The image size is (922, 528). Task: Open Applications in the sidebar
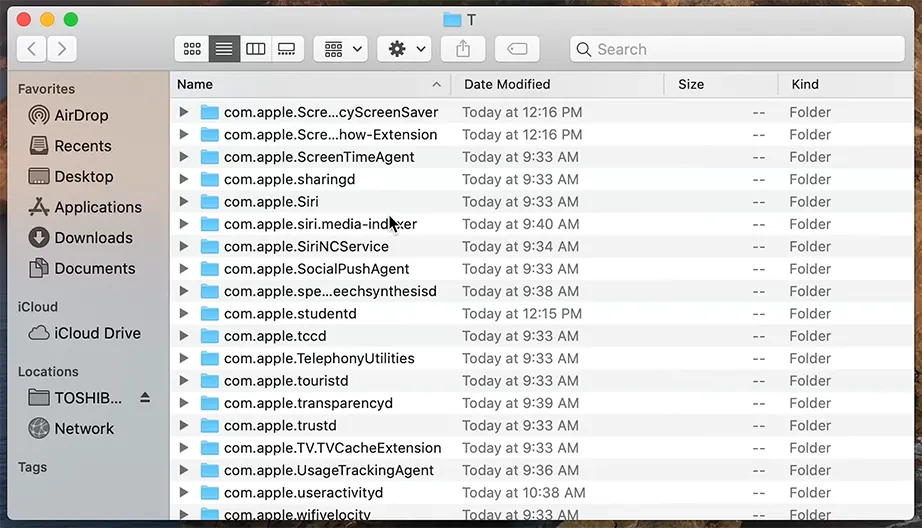pyautogui.click(x=85, y=207)
